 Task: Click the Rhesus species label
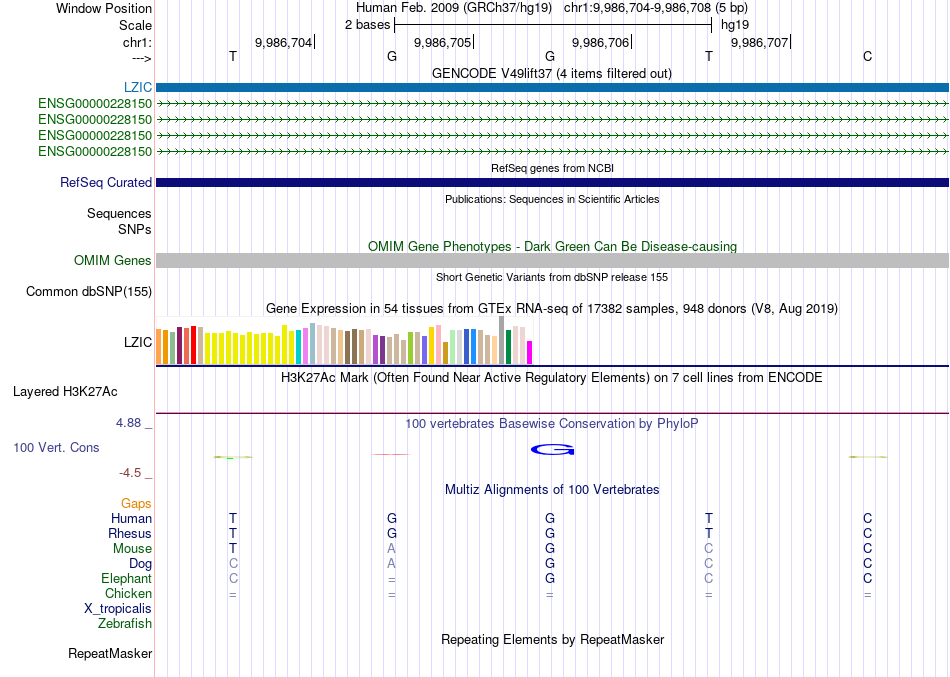[130, 533]
